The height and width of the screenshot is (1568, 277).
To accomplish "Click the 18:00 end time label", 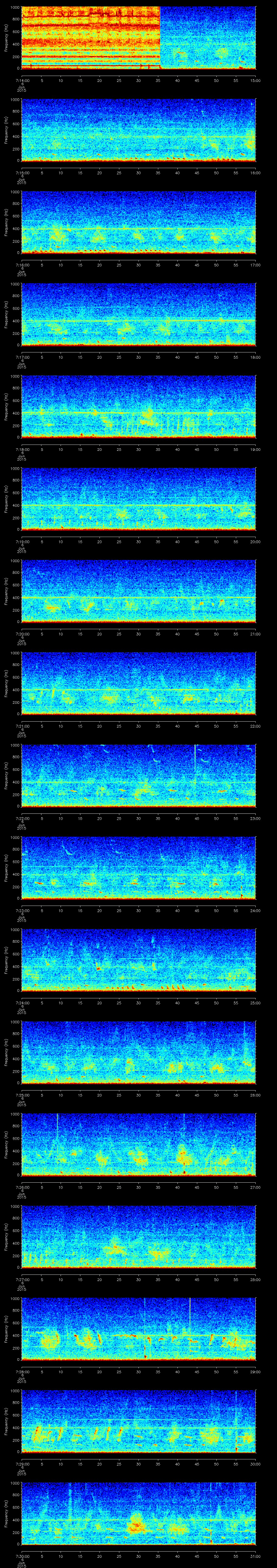I will (255, 357).
